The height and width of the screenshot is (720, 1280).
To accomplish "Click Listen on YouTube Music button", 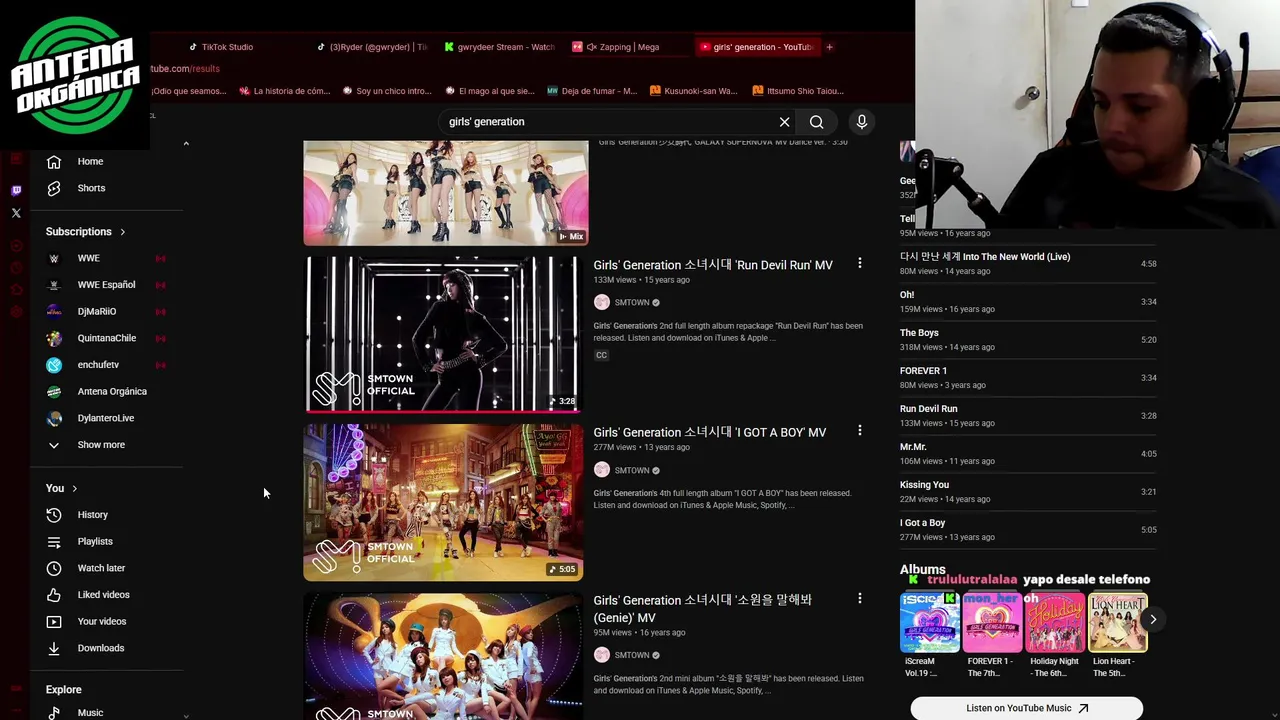I will tap(1027, 708).
